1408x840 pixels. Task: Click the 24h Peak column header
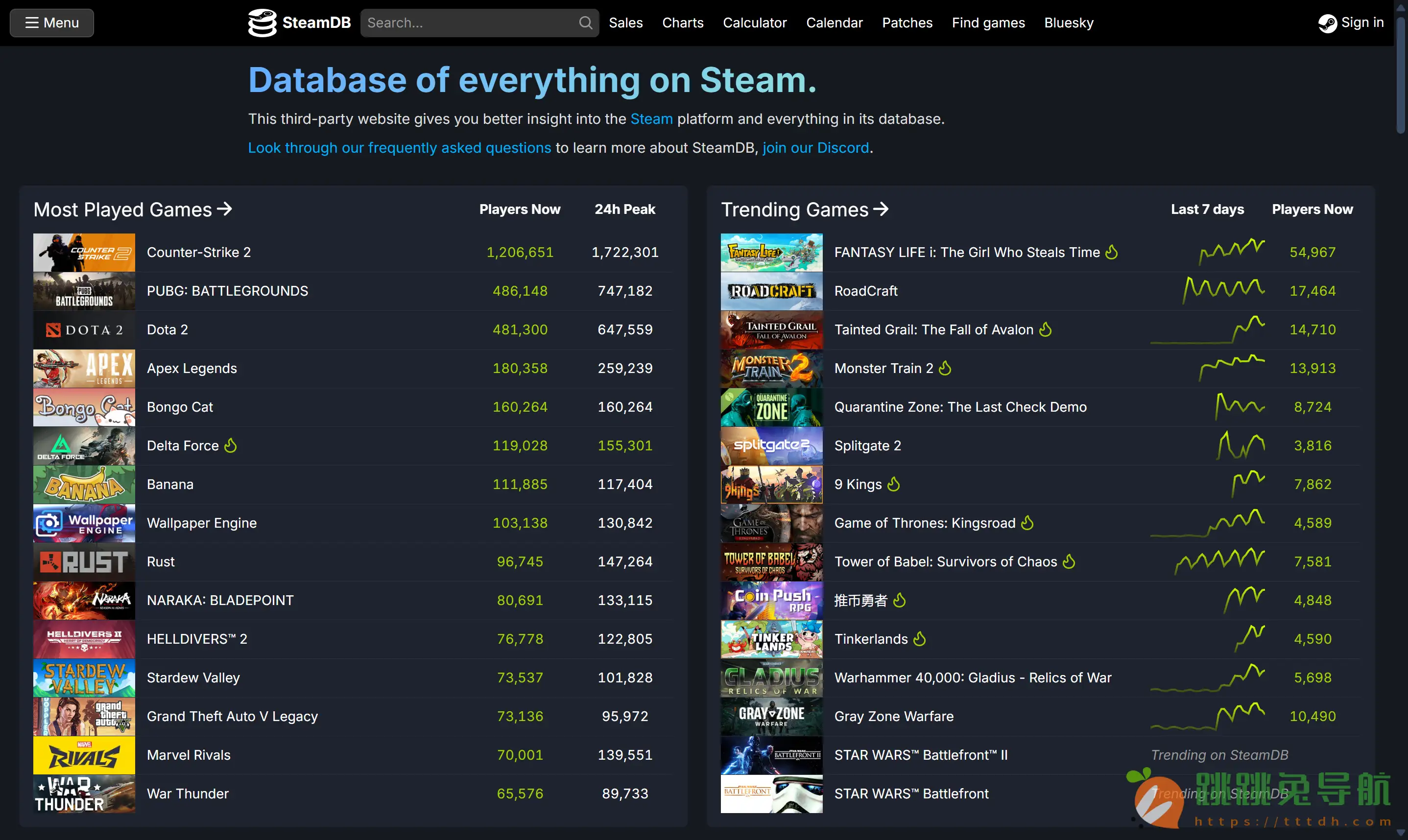click(x=624, y=210)
